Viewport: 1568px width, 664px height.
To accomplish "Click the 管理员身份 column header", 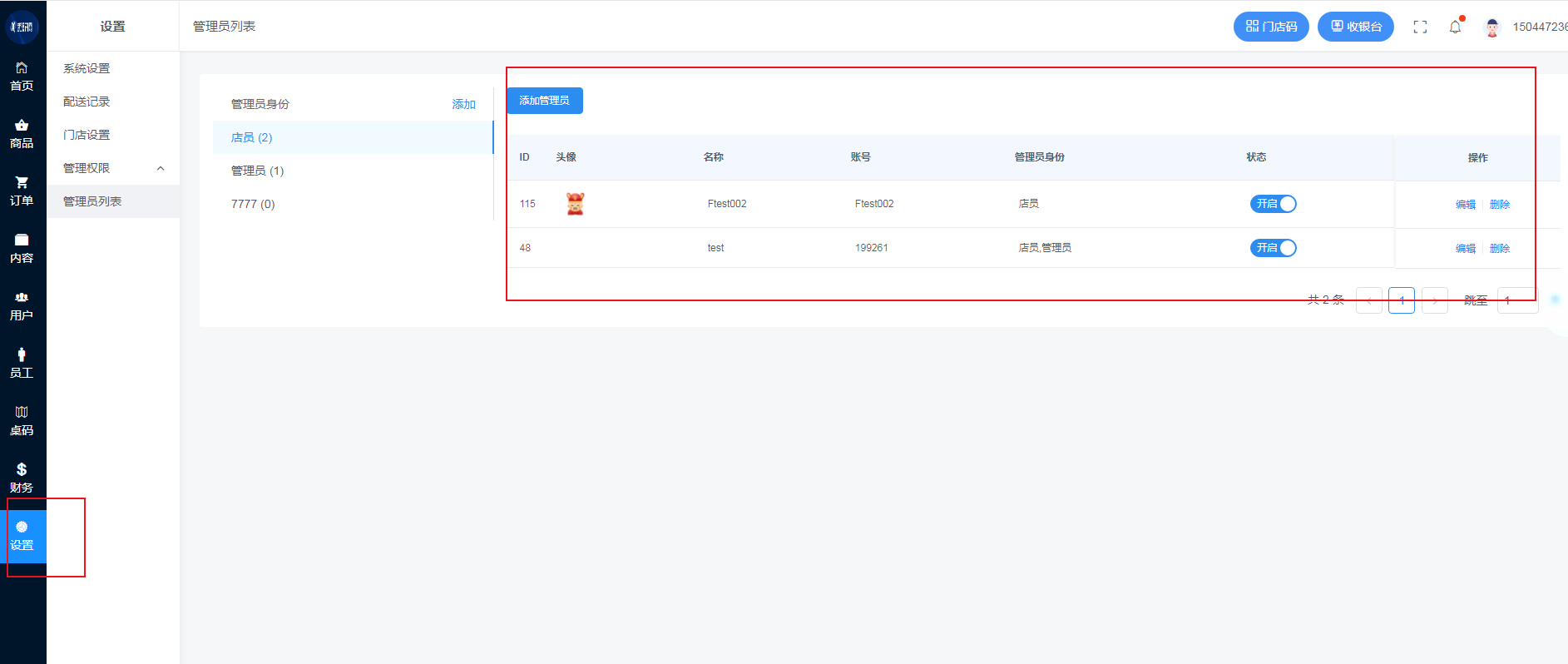I will pos(1040,157).
